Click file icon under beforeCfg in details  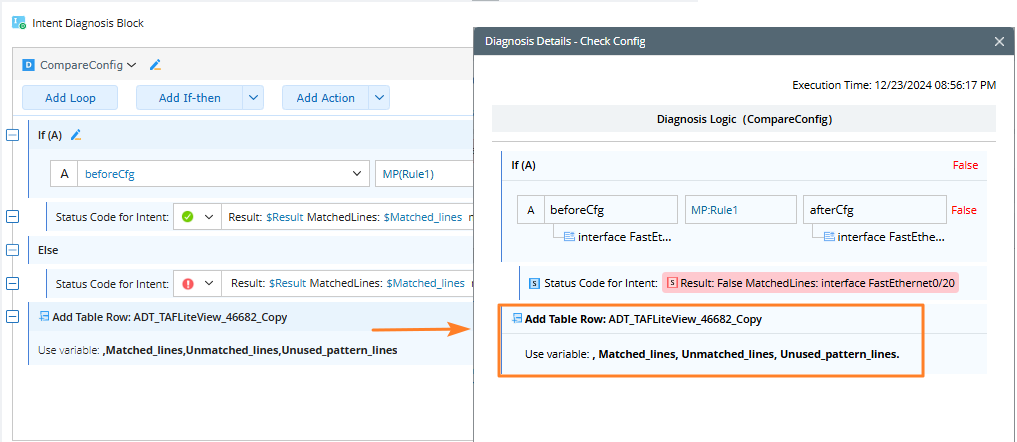click(x=568, y=237)
